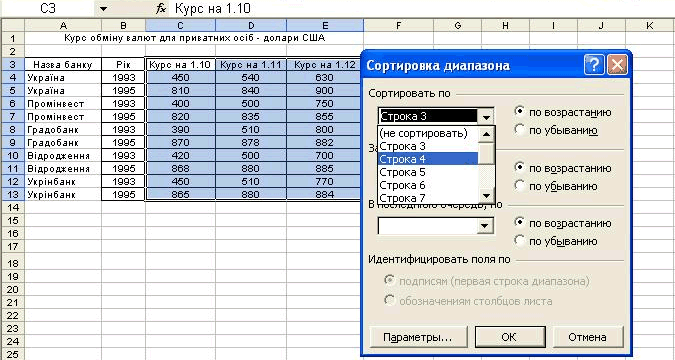Viewport: 675px width, 360px height.
Task: Select row 1 header
Action: coord(12,38)
